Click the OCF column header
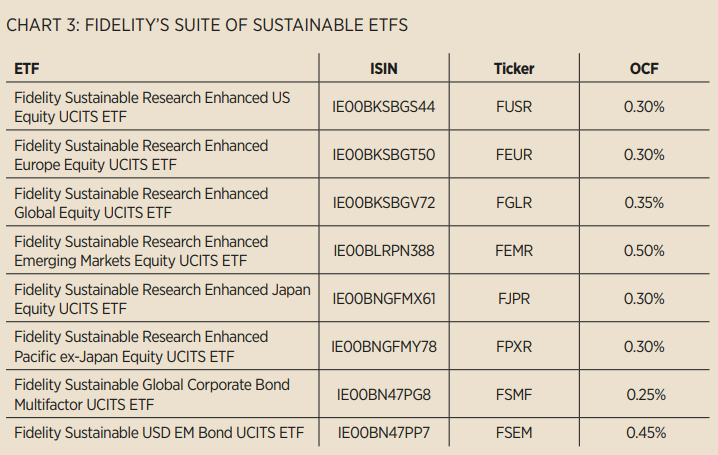This screenshot has width=718, height=455. [x=644, y=69]
